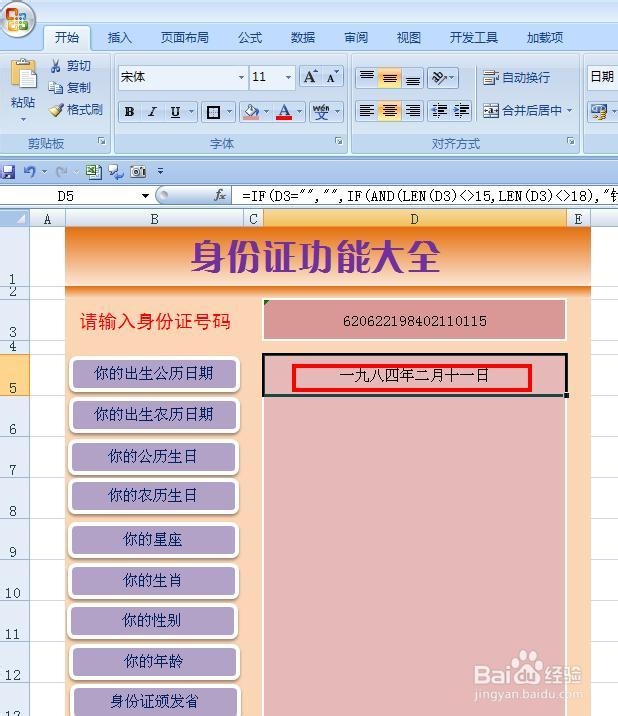
Task: Click the Paste clipboard icon
Action: (23, 74)
